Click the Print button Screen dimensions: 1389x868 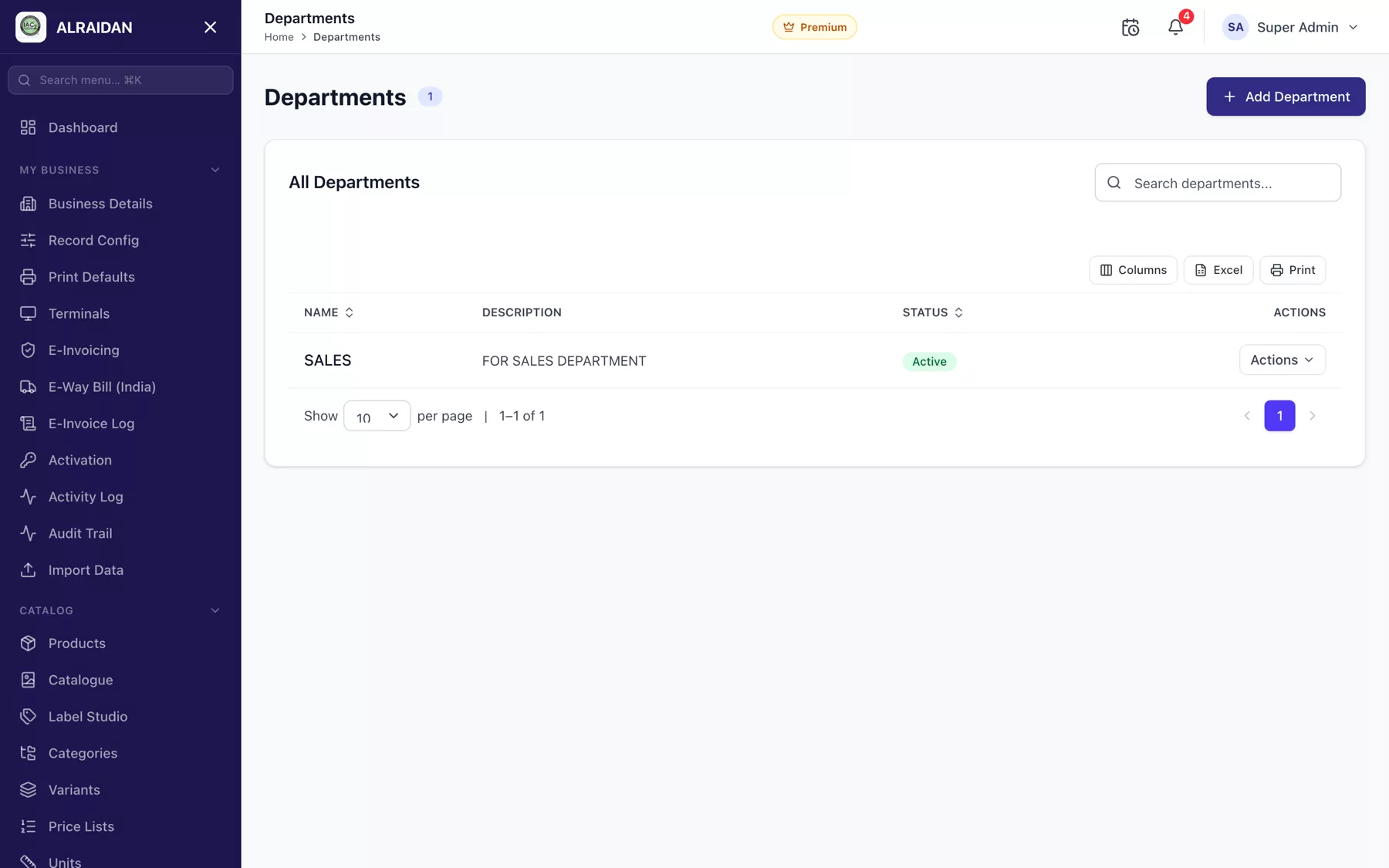[1293, 270]
